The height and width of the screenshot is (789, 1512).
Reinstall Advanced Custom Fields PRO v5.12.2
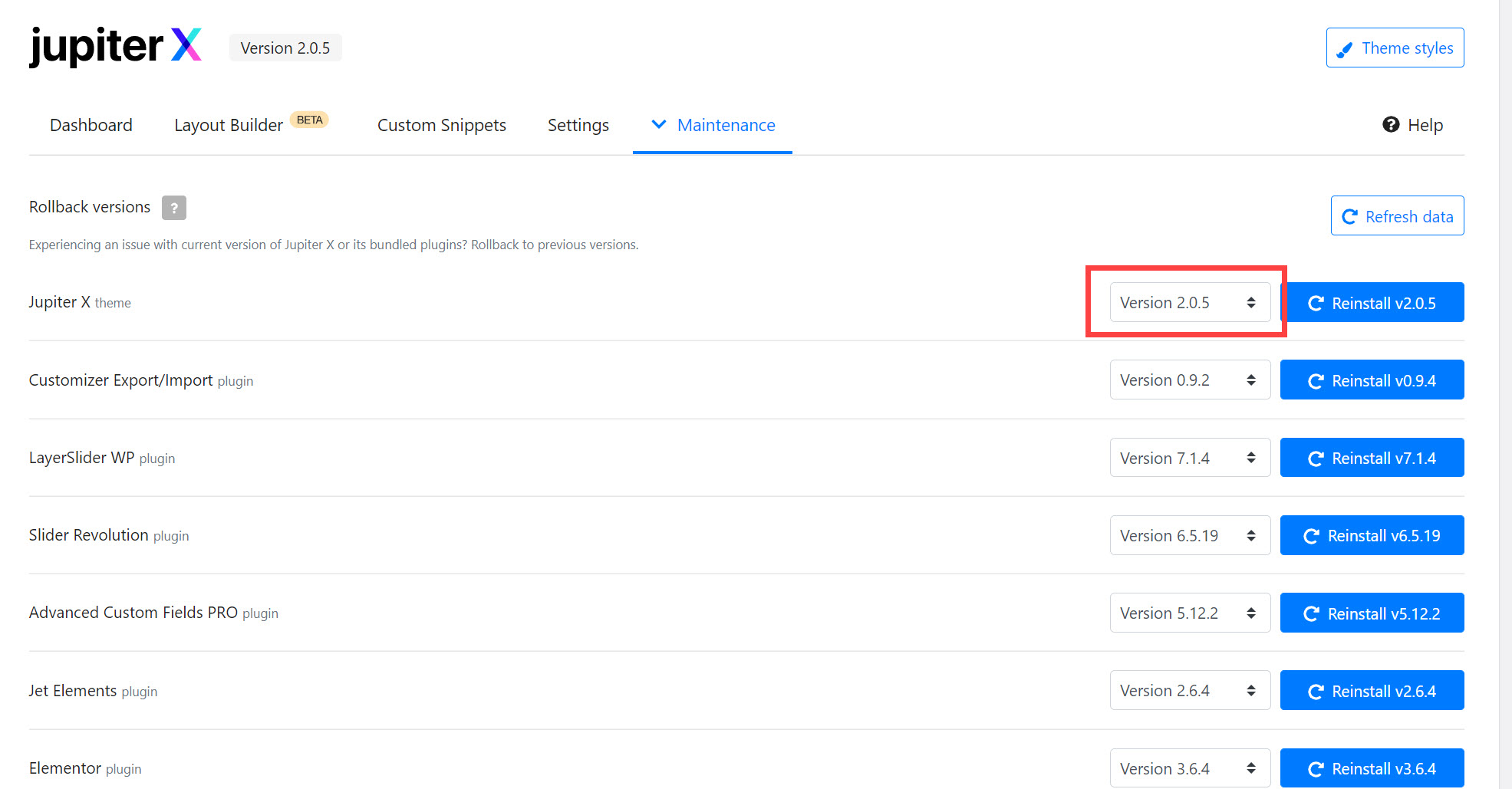pos(1372,613)
